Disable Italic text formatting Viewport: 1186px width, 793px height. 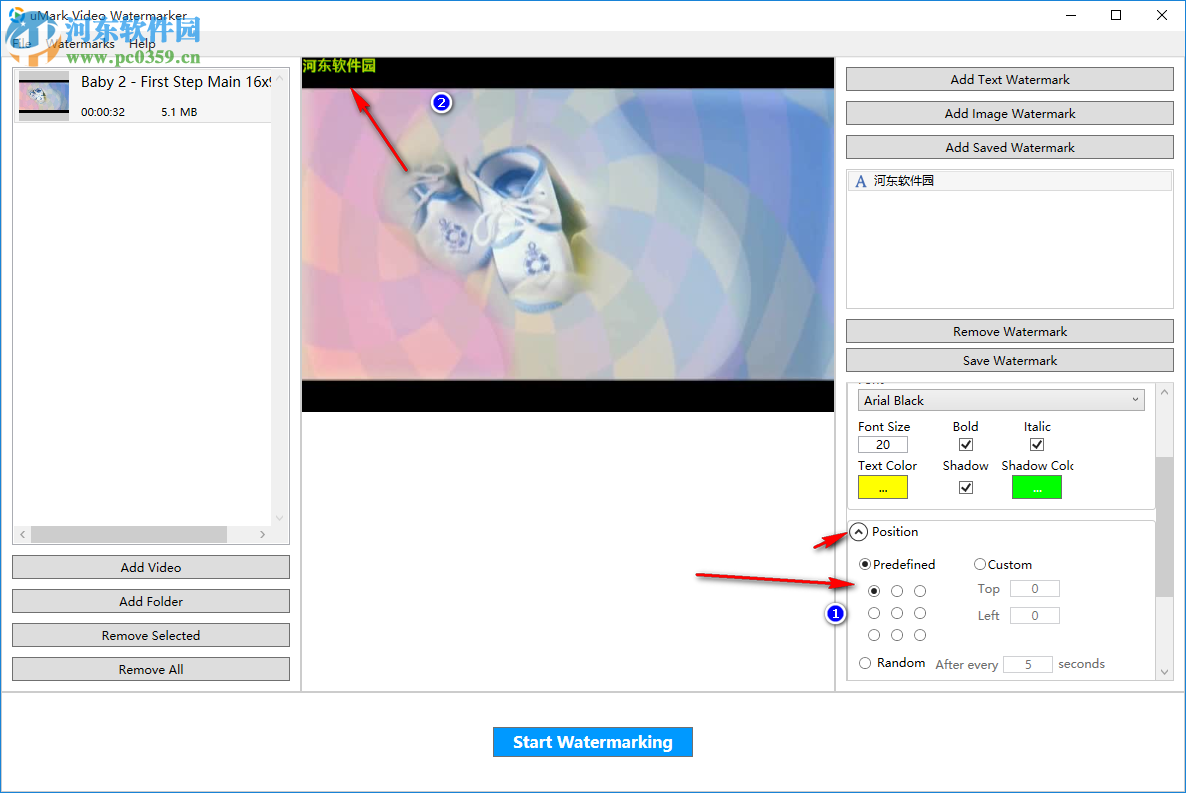[x=1036, y=444]
